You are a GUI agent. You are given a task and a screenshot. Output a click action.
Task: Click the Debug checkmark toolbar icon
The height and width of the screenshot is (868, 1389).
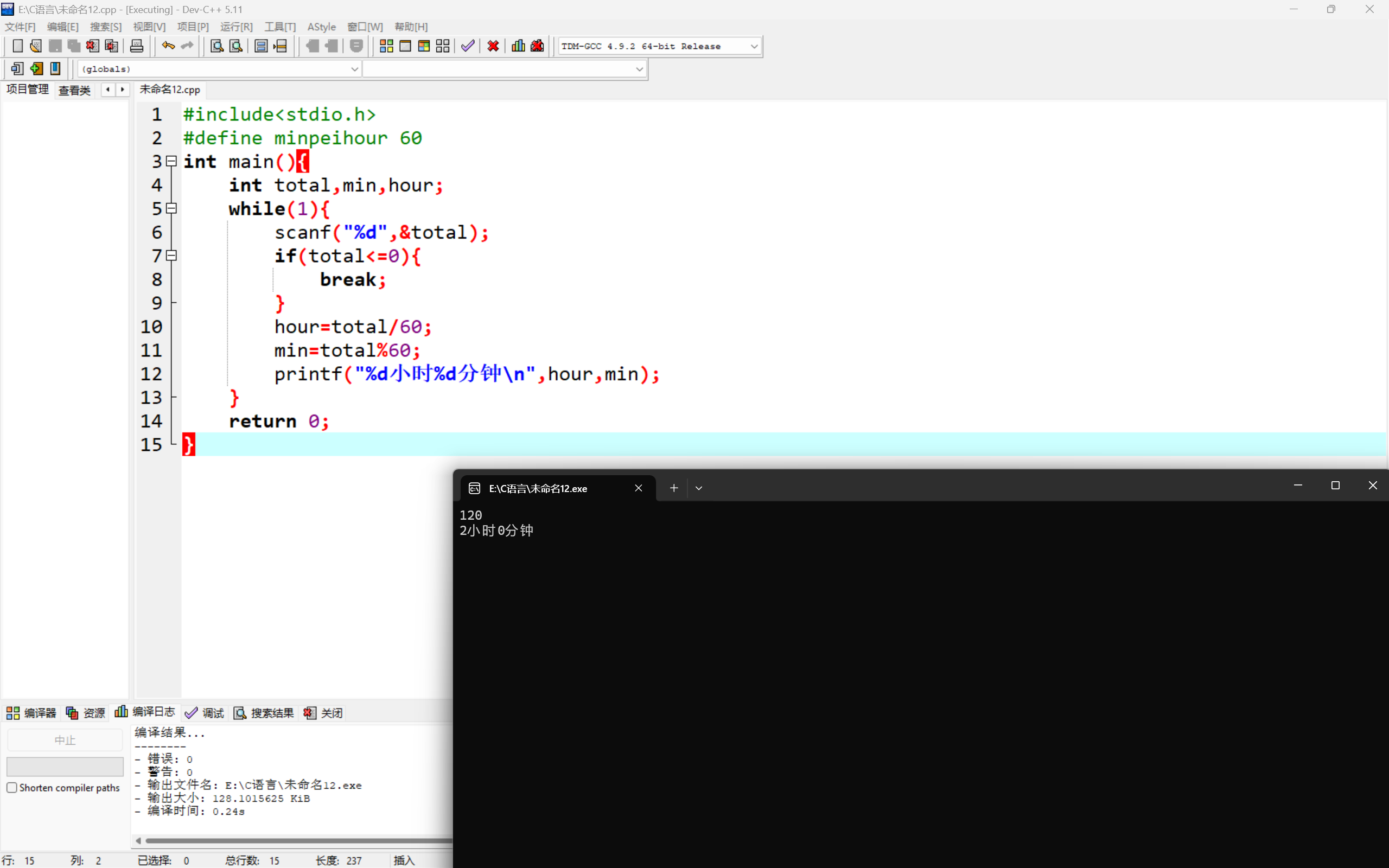[468, 46]
